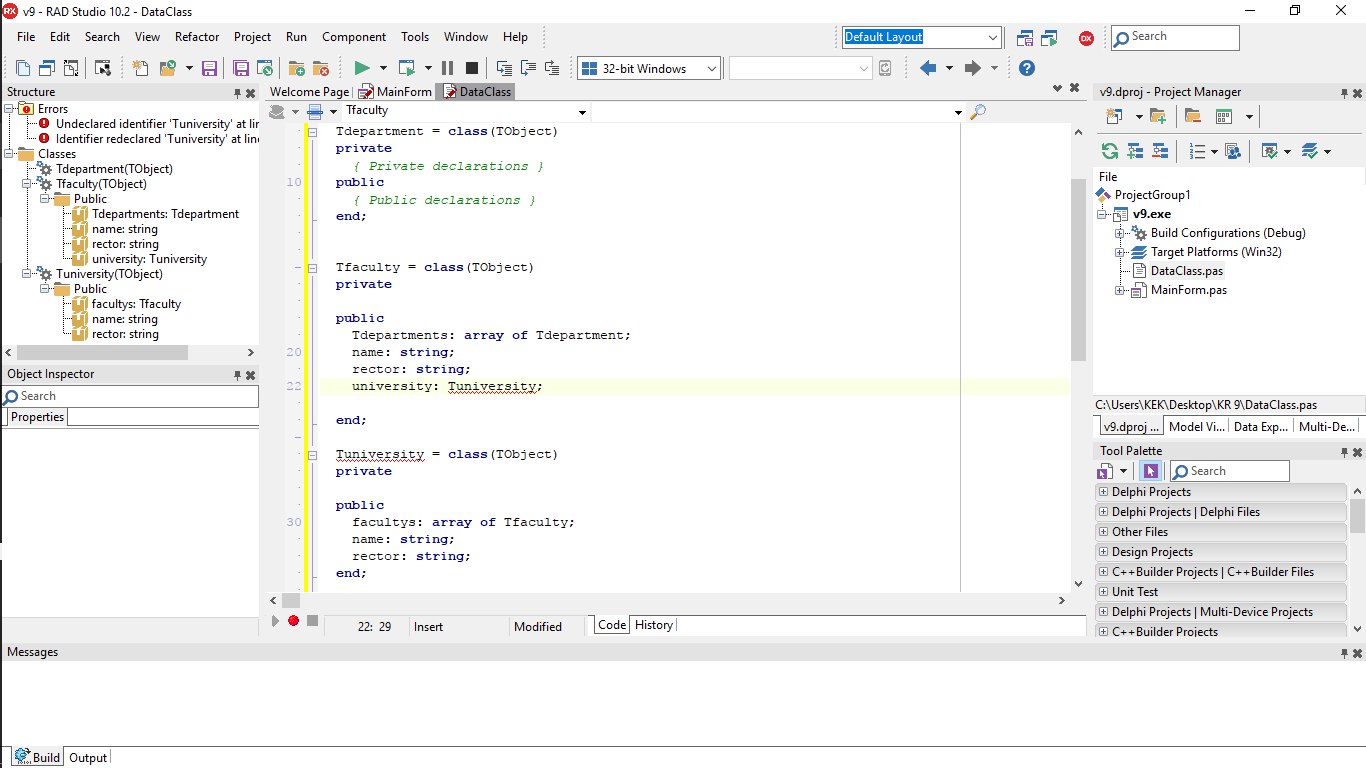Collapse the Tfaculty class code fold
The height and width of the screenshot is (768, 1366).
[313, 268]
